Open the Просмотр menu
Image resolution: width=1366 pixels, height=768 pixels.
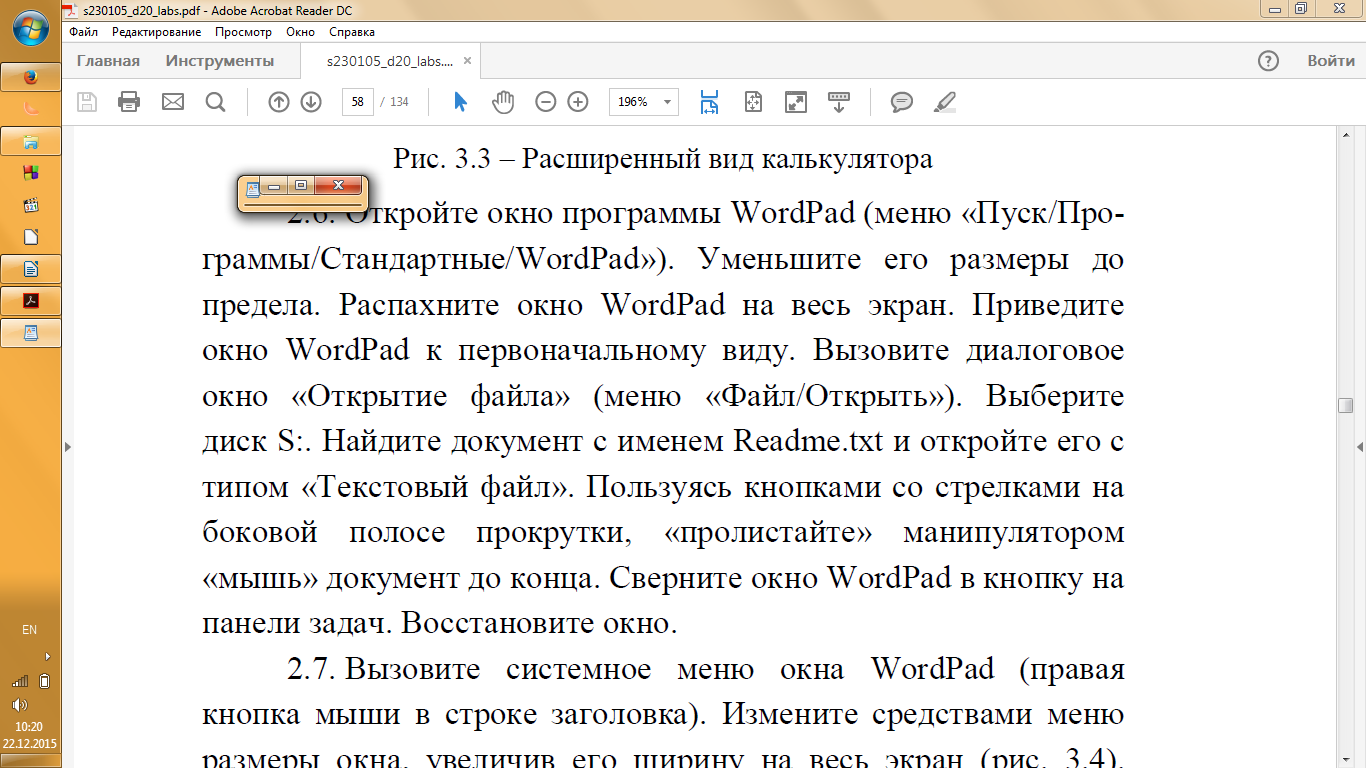243,32
